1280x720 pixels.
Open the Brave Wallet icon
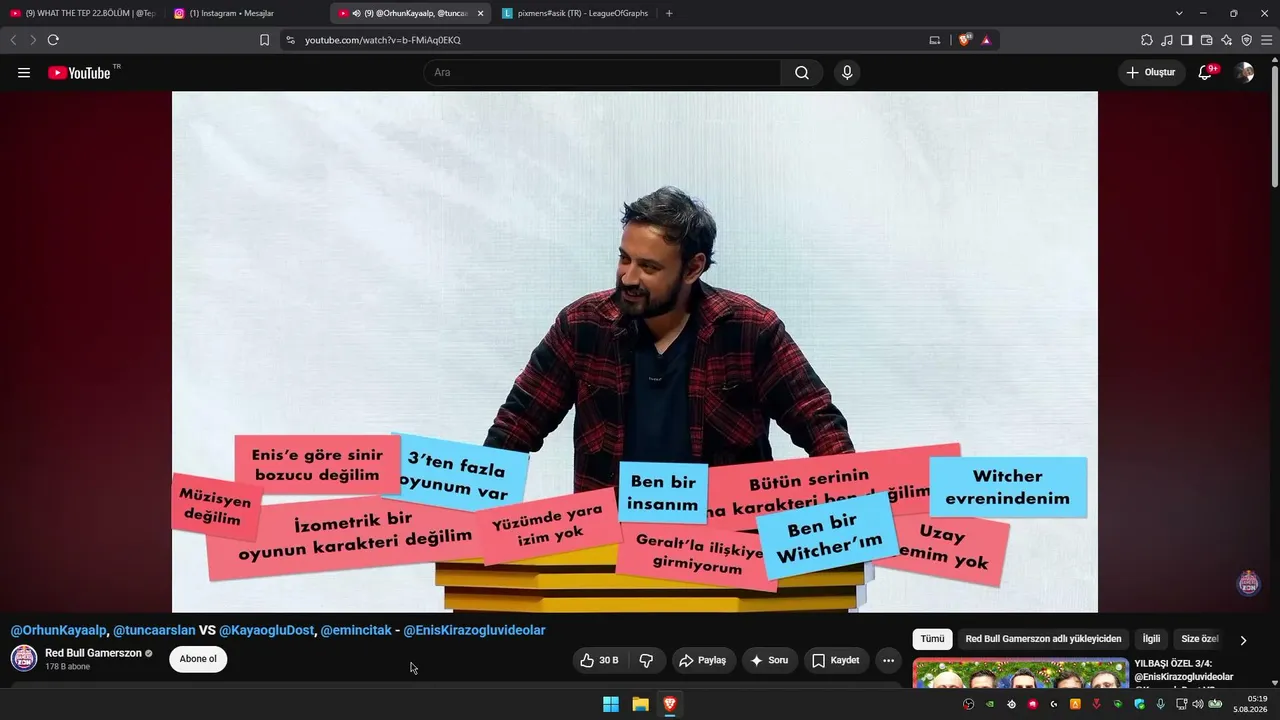tap(1206, 40)
